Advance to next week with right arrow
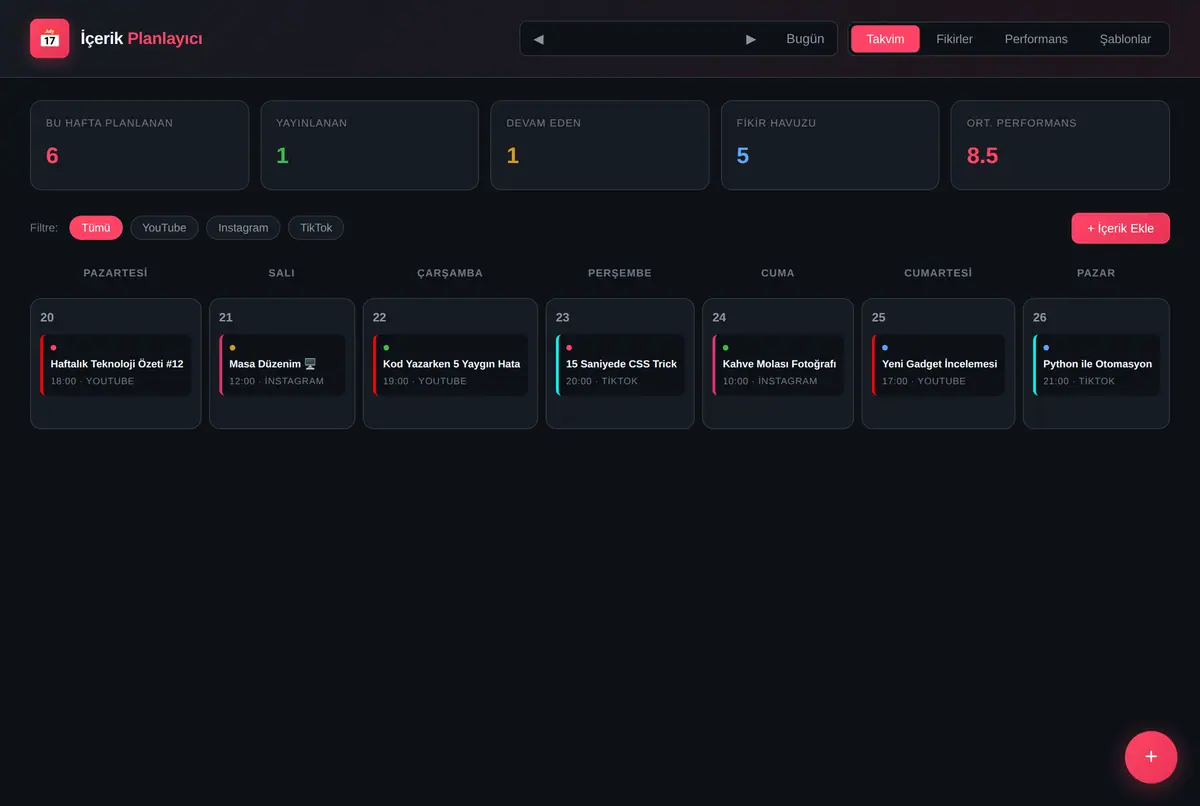 pos(751,39)
